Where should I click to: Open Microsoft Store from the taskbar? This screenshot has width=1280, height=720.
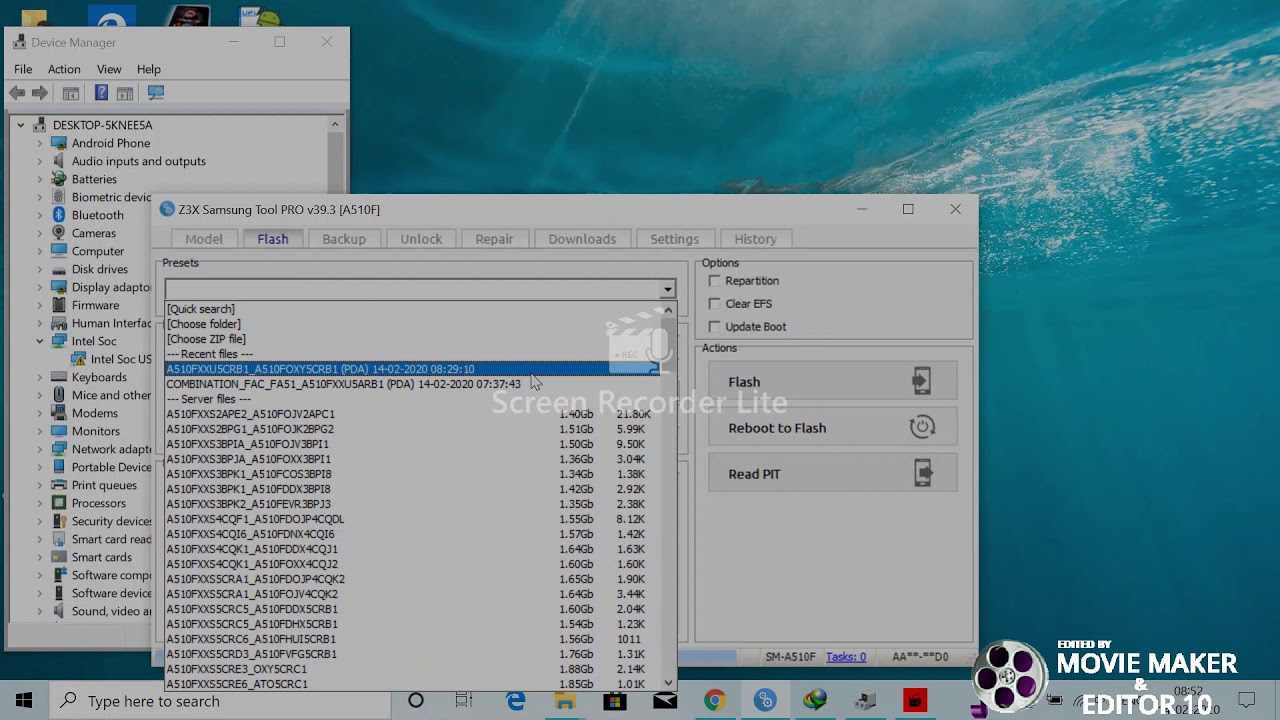615,701
